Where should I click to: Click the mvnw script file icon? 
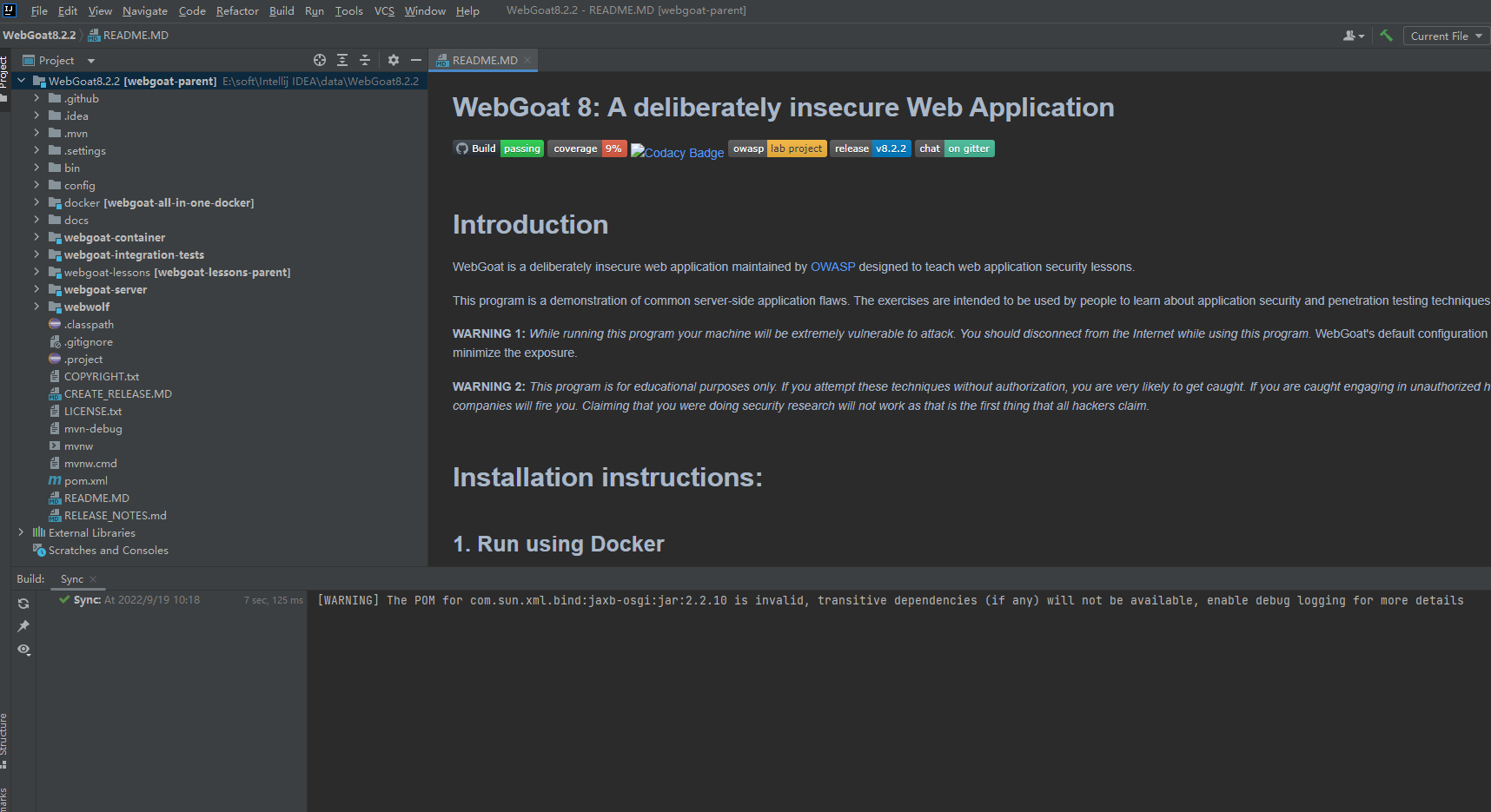[x=55, y=446]
